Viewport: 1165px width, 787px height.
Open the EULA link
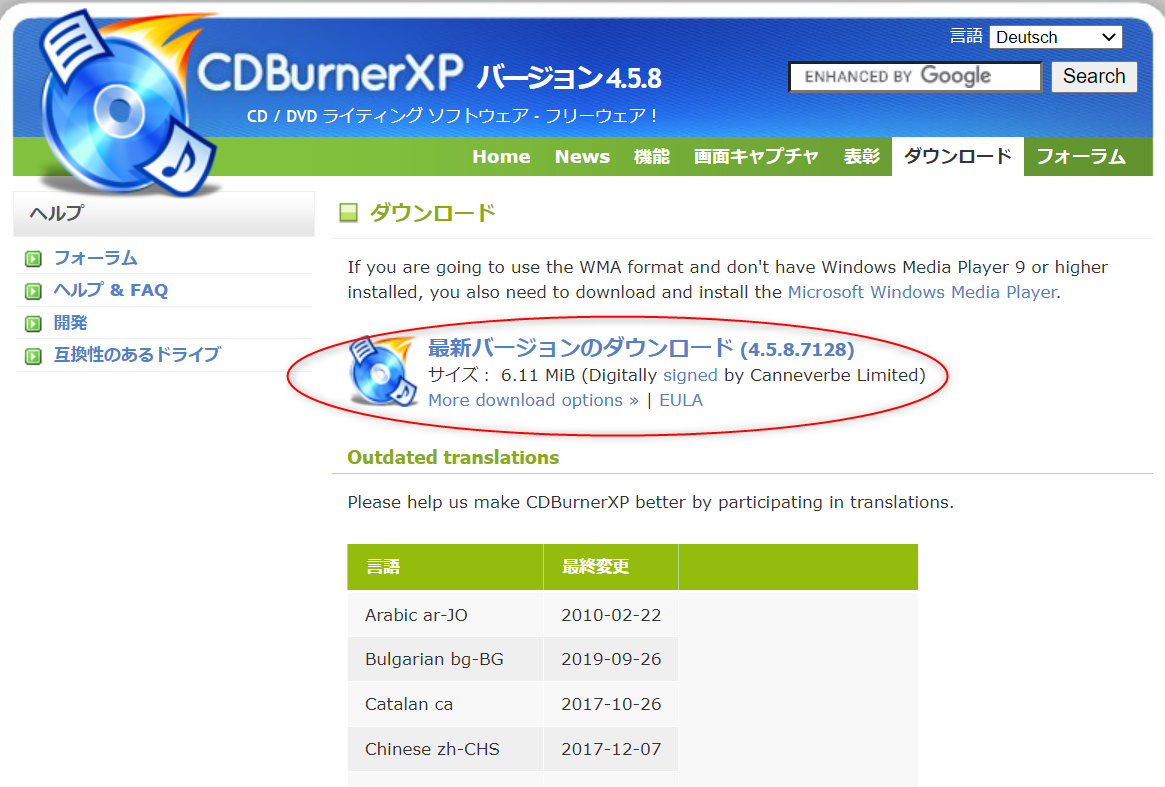(x=681, y=400)
